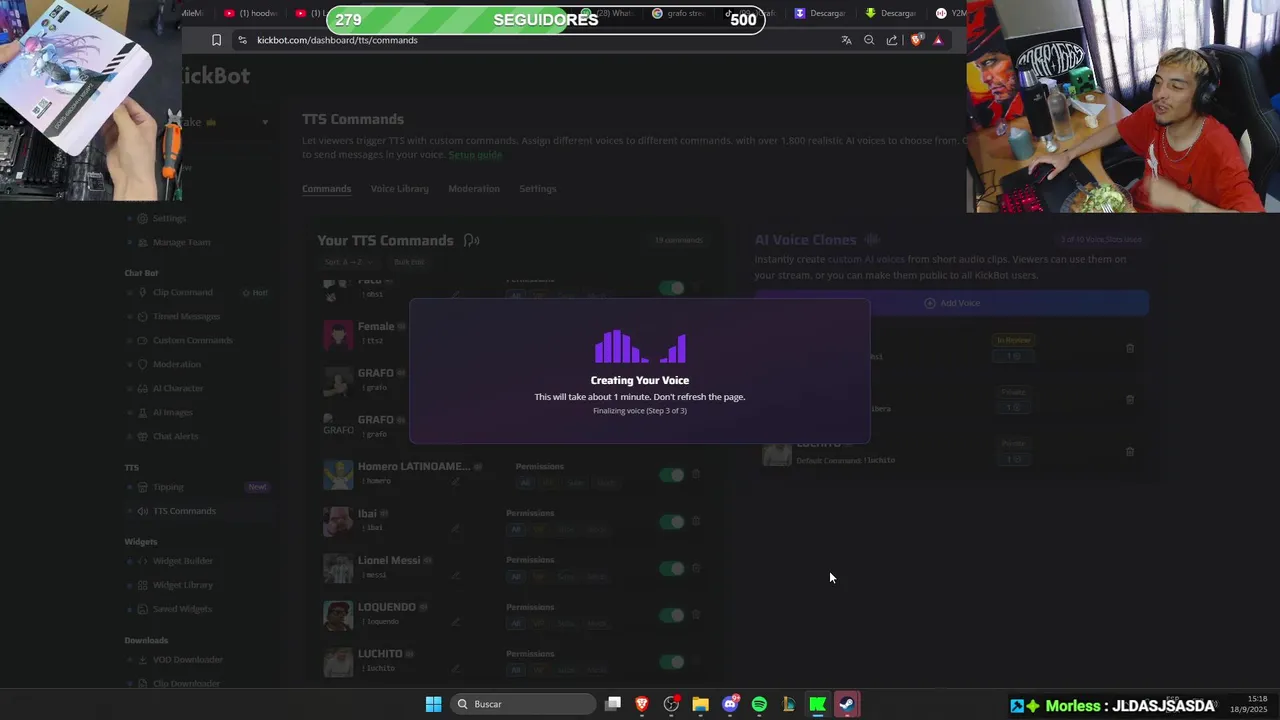Switch to the Voice Library tab
Viewport: 1280px width, 720px height.
coord(399,189)
